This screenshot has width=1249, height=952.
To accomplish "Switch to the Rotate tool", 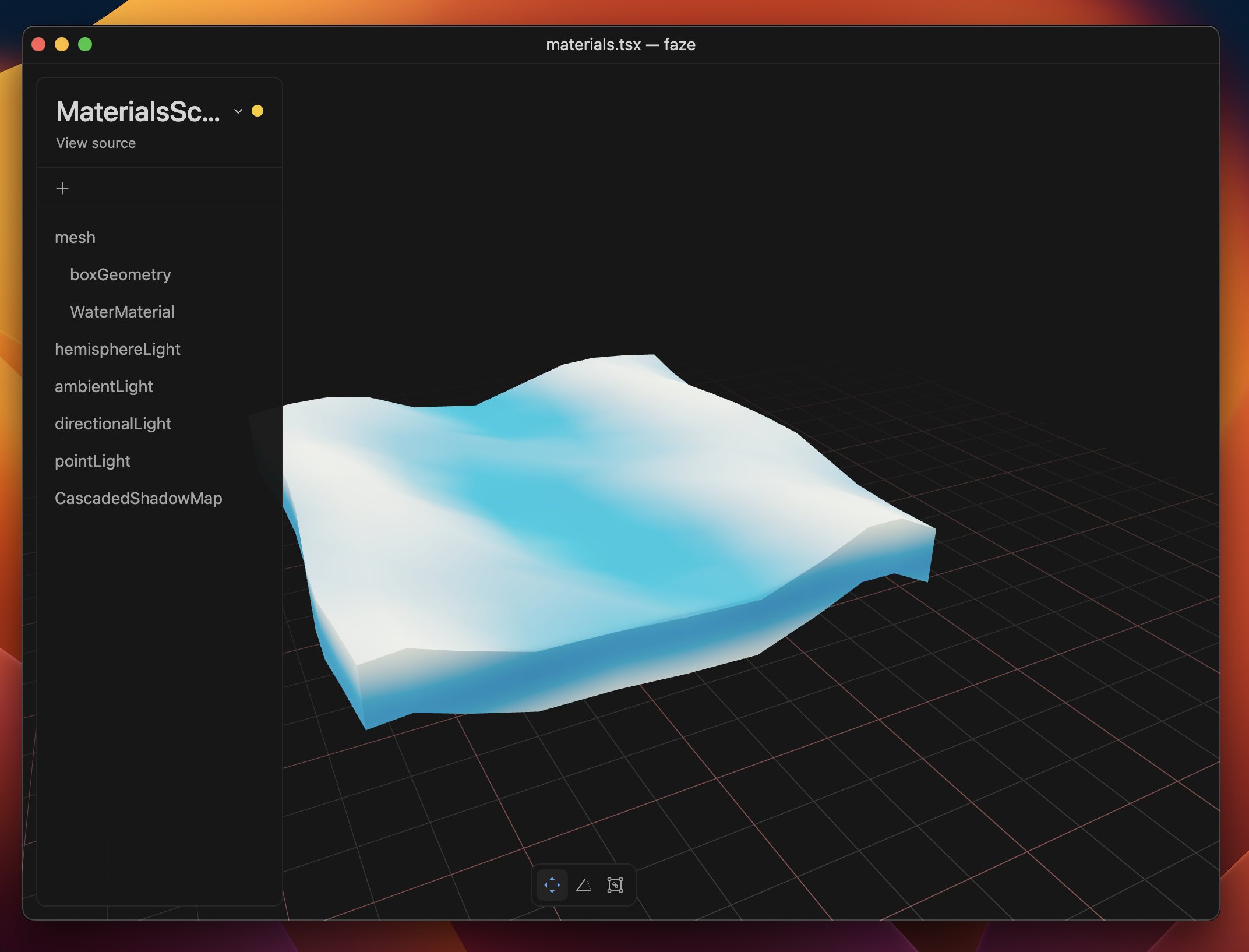I will 585,885.
